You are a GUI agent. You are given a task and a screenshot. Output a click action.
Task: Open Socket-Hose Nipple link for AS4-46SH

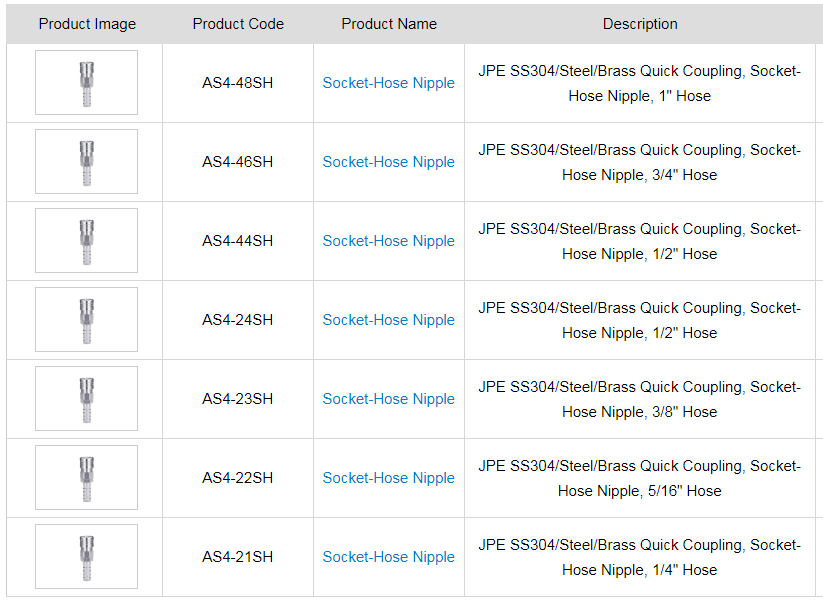tap(388, 162)
